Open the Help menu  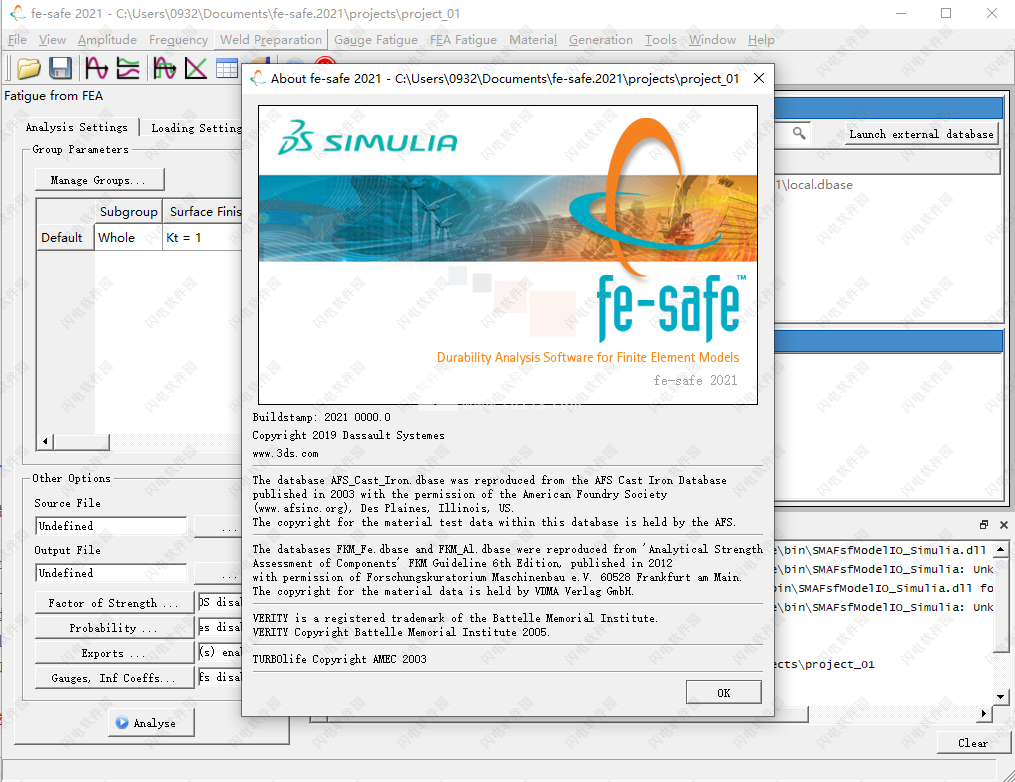761,39
